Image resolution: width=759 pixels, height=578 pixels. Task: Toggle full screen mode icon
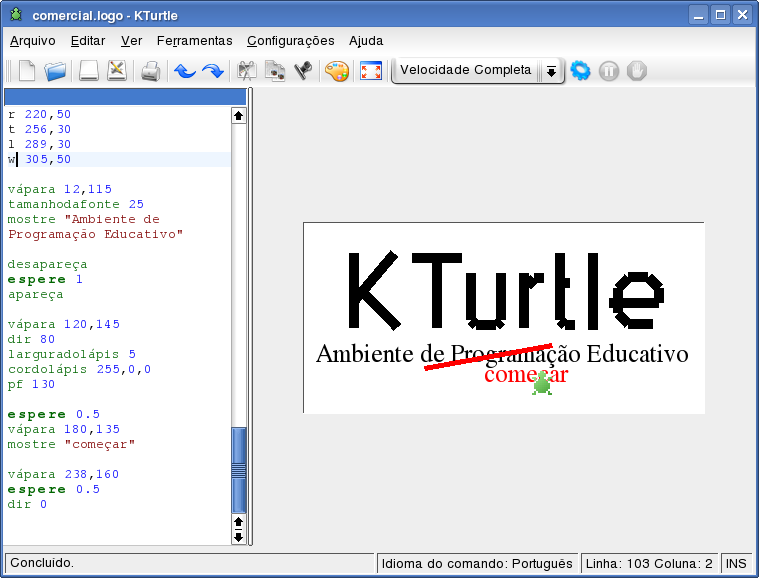click(x=371, y=71)
